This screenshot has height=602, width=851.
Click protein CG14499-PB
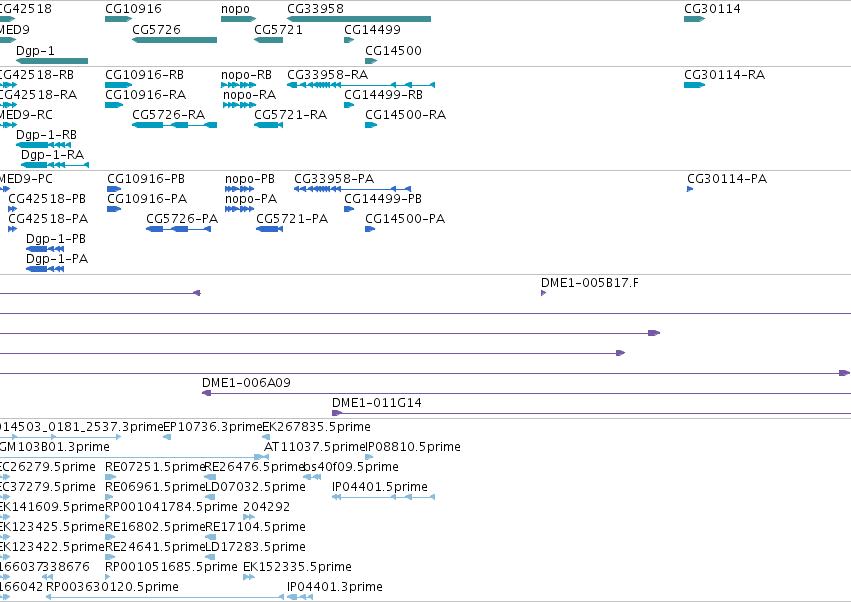383,199
